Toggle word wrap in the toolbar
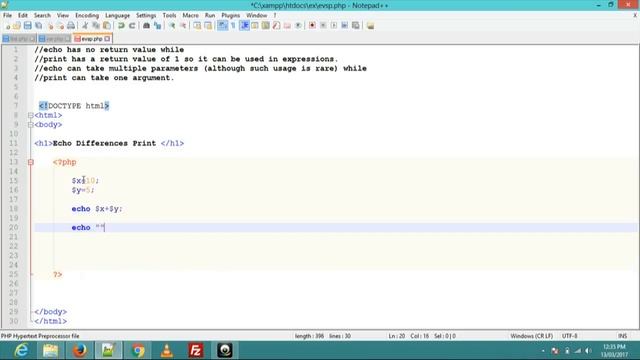 222,26
